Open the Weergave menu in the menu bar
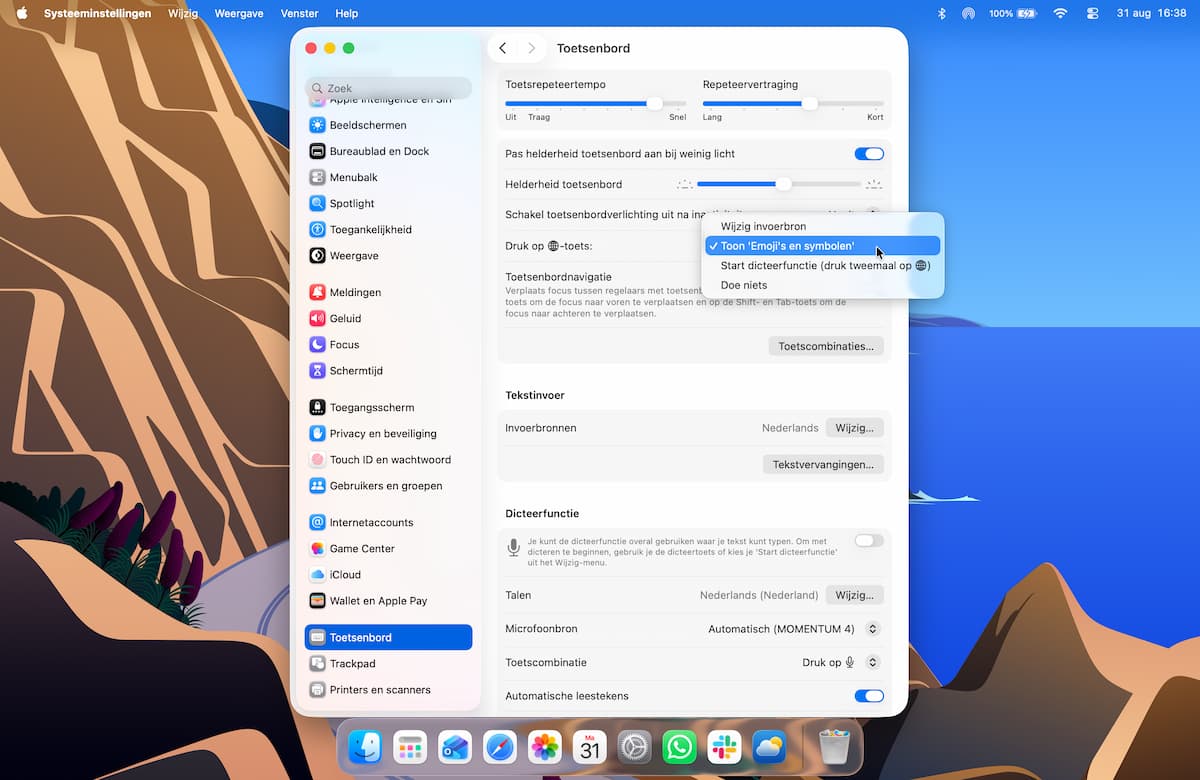1200x780 pixels. pos(239,14)
